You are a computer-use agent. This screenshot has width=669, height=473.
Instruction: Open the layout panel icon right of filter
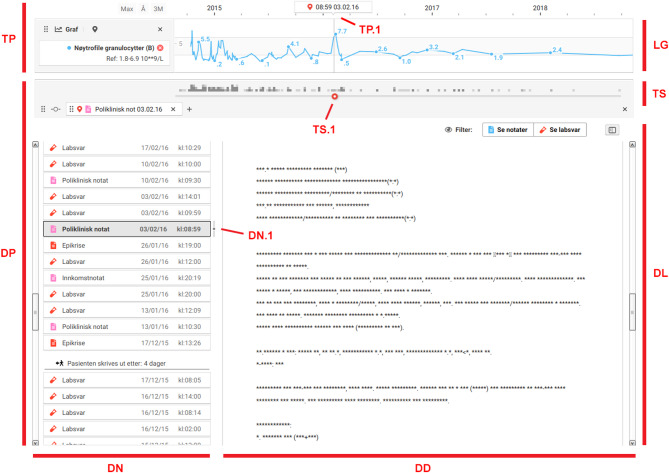612,129
